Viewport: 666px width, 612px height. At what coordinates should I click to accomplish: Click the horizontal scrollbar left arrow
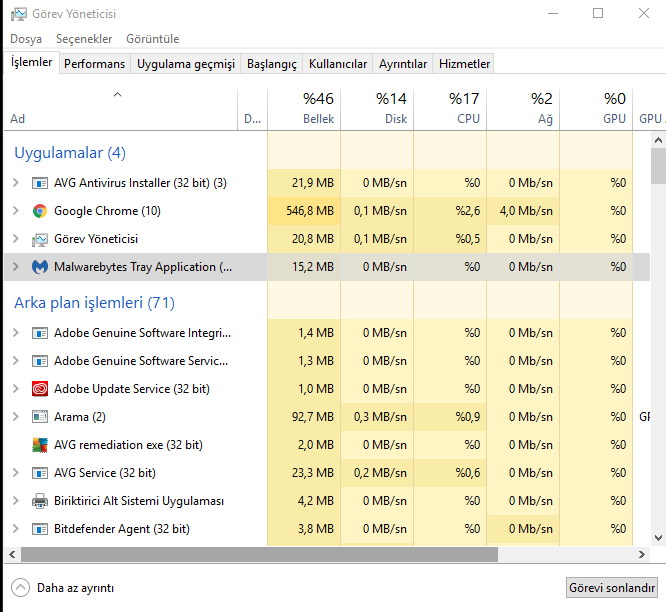[12, 554]
